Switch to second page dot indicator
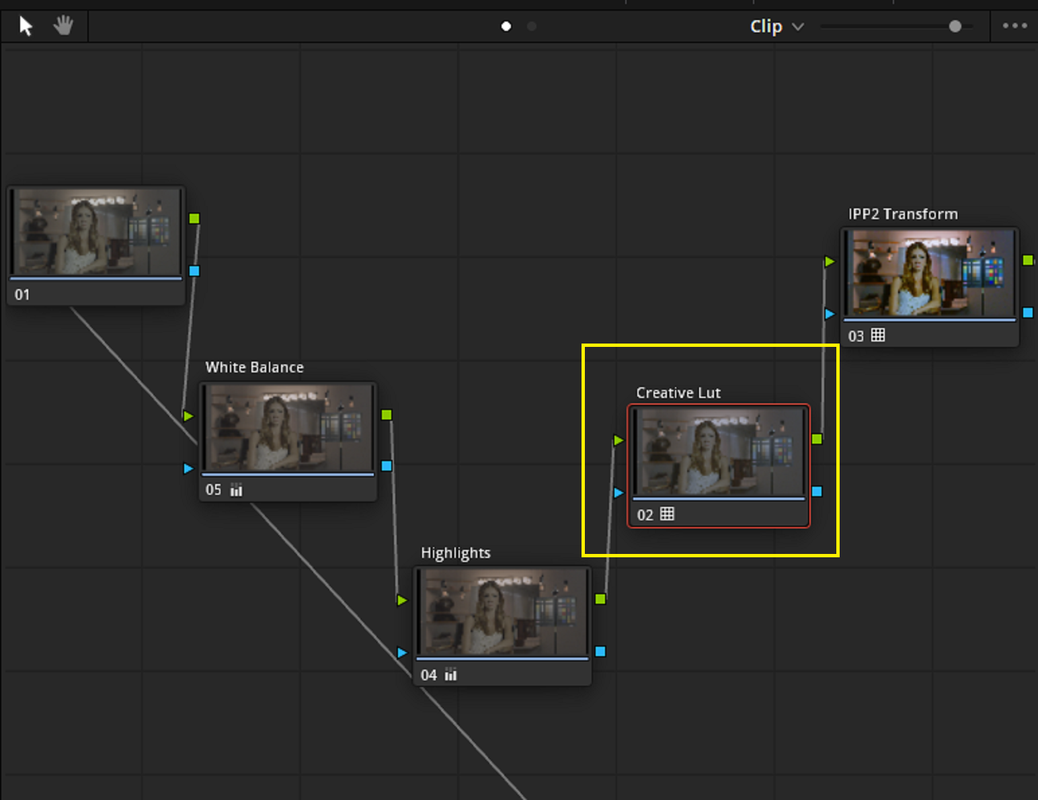This screenshot has width=1038, height=800. (532, 26)
